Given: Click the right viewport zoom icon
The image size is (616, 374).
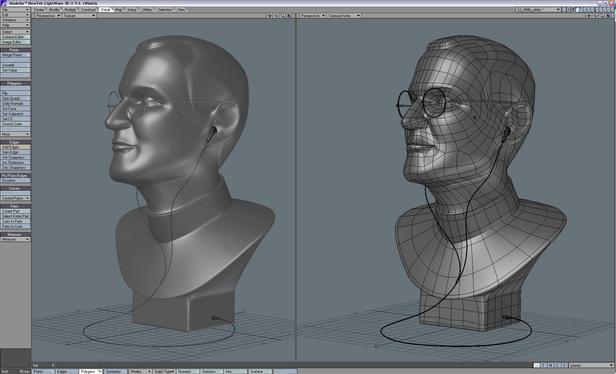Looking at the screenshot, I should 601,16.
